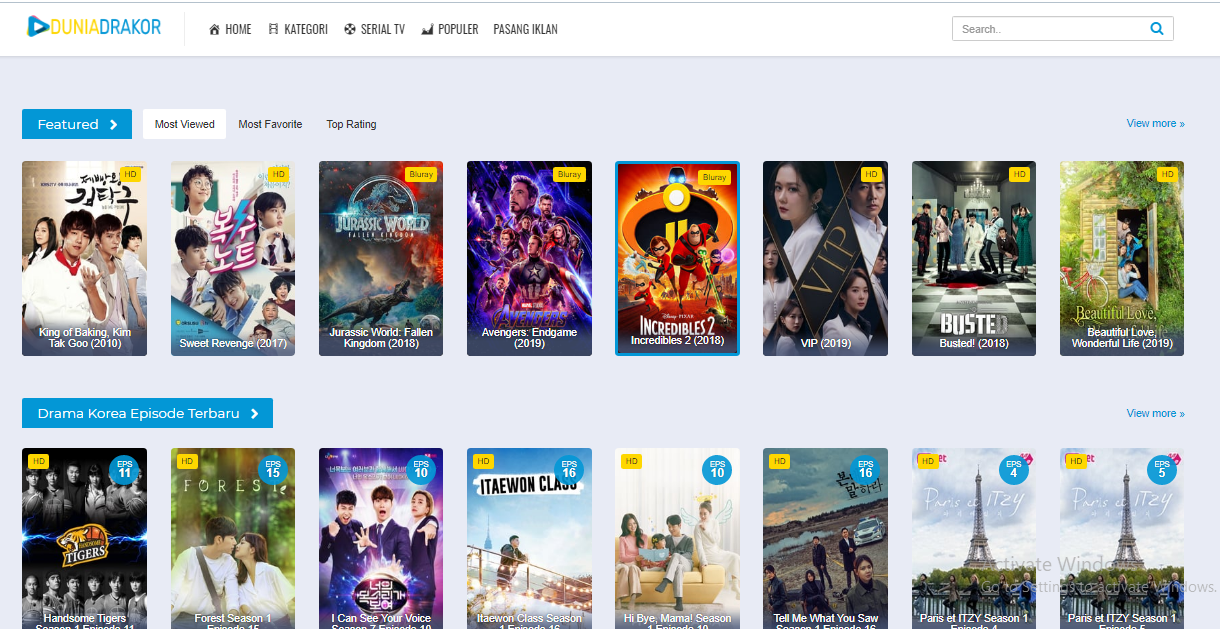Image resolution: width=1220 pixels, height=629 pixels.
Task: Click the Bluray badge on Incredibles 2
Action: 715,177
